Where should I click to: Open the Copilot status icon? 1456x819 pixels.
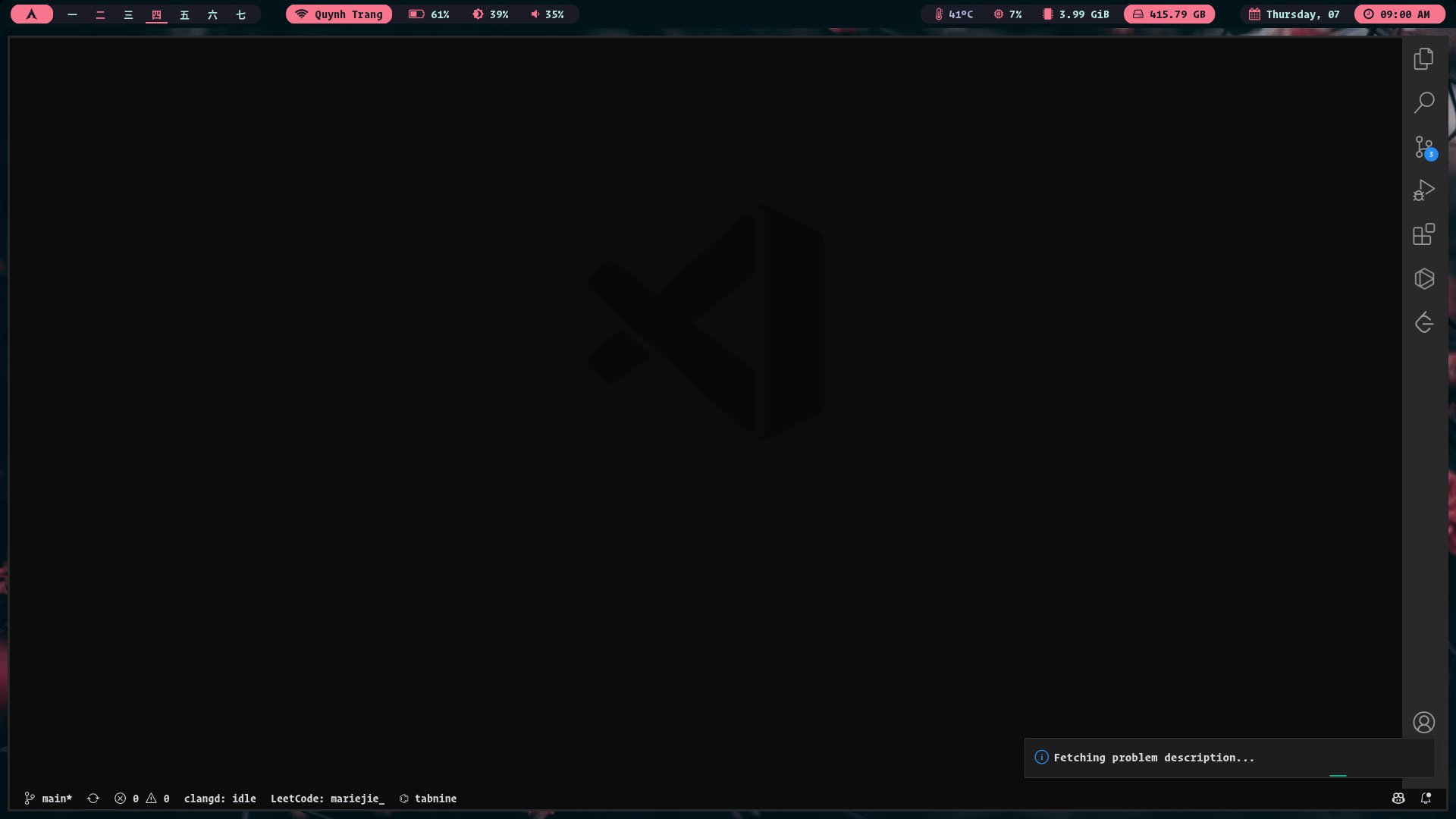pos(1398,799)
